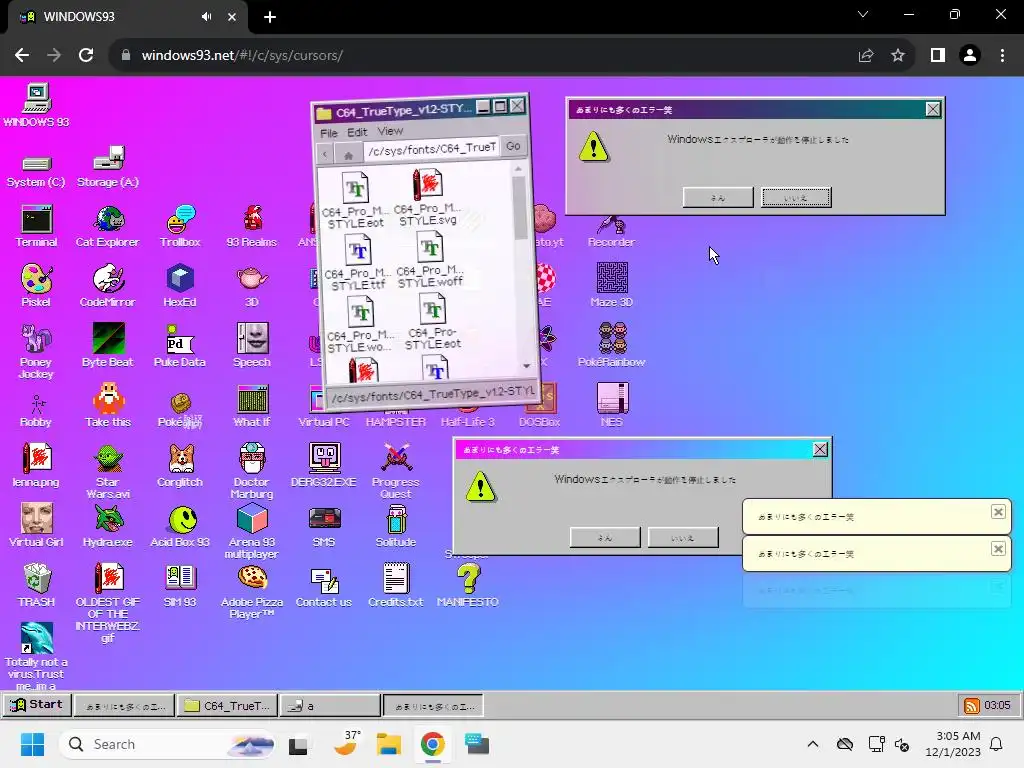The image size is (1024, 768).
Task: Switch to C64_TrueT taskbar item
Action: click(227, 705)
